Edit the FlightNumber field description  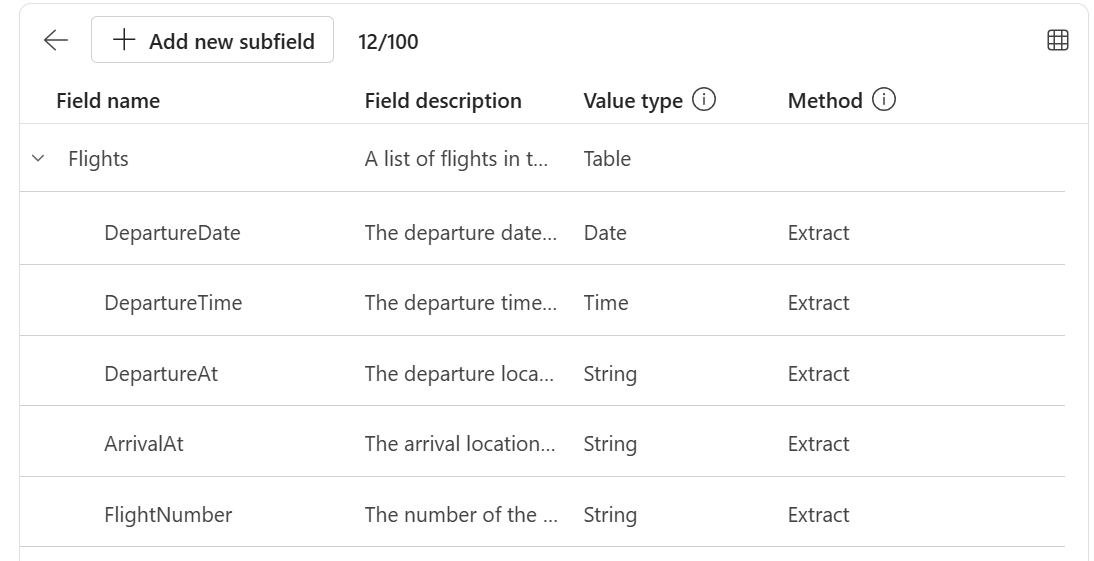pyautogui.click(x=461, y=515)
